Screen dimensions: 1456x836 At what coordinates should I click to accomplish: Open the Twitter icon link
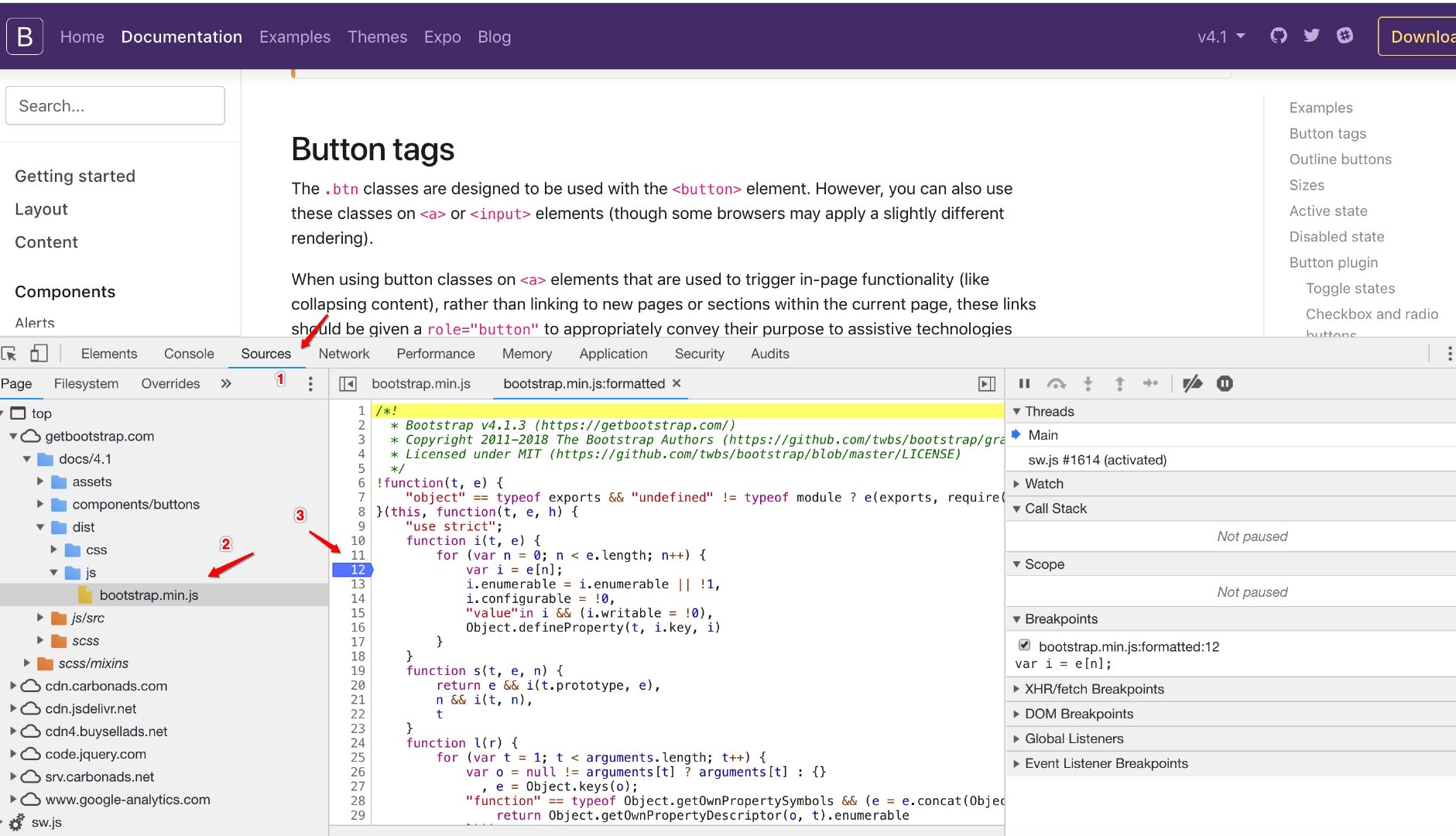click(x=1311, y=36)
